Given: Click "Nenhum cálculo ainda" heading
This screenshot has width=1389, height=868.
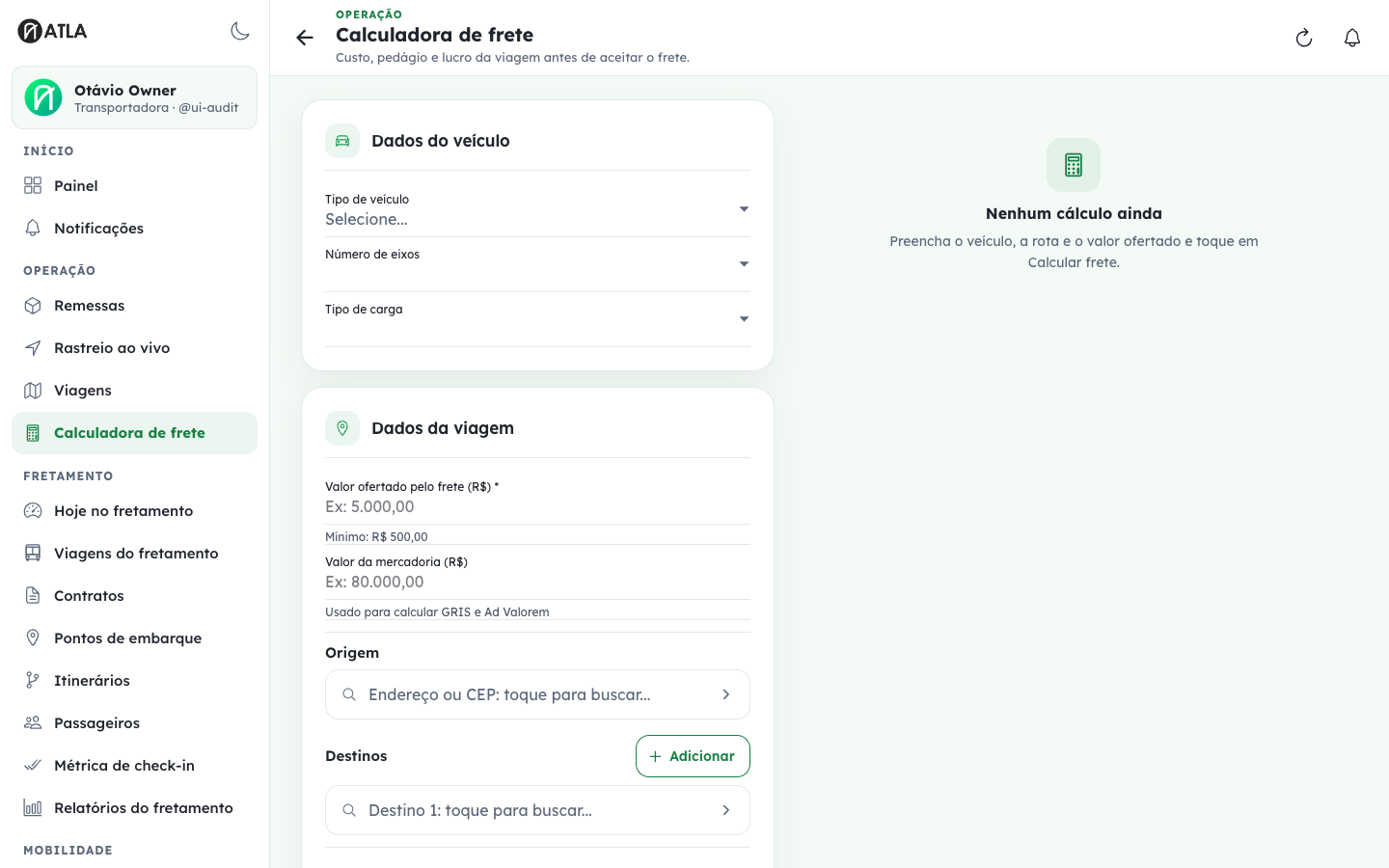Looking at the screenshot, I should (1074, 214).
